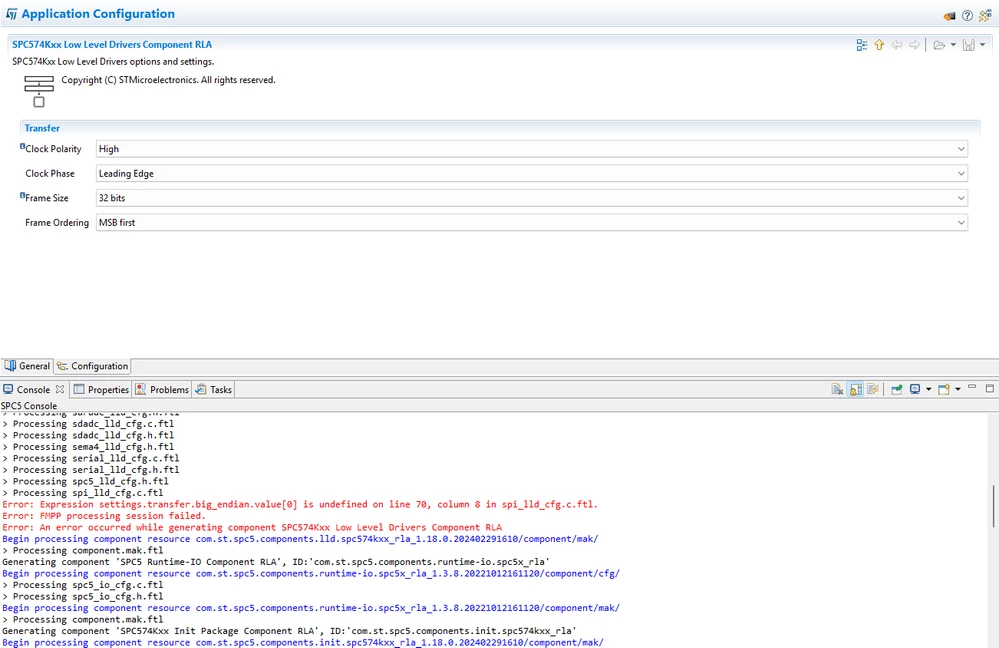Click the save disk icon in component toolbar

point(968,45)
